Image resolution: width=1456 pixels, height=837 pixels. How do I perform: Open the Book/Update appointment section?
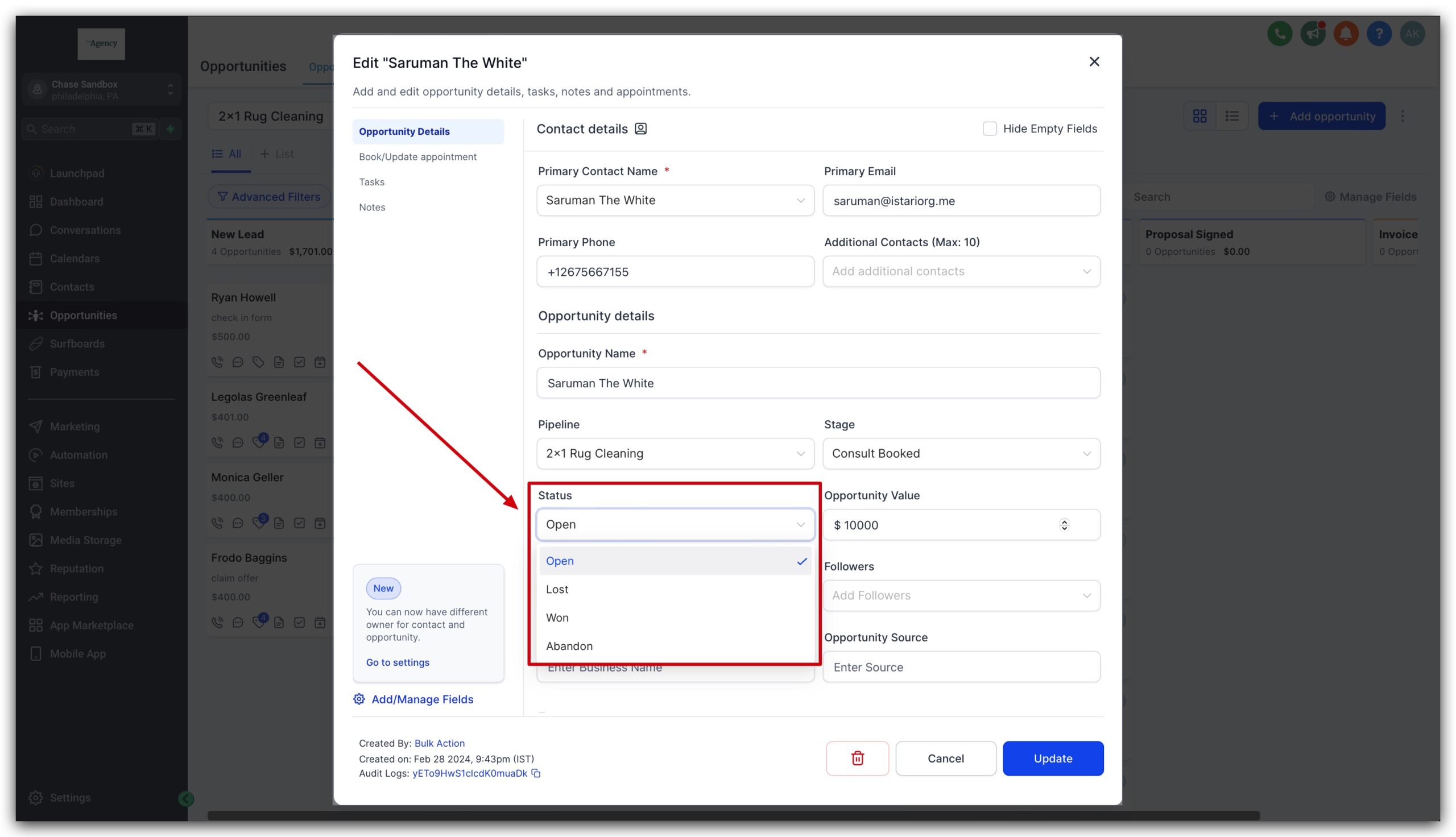click(x=418, y=156)
